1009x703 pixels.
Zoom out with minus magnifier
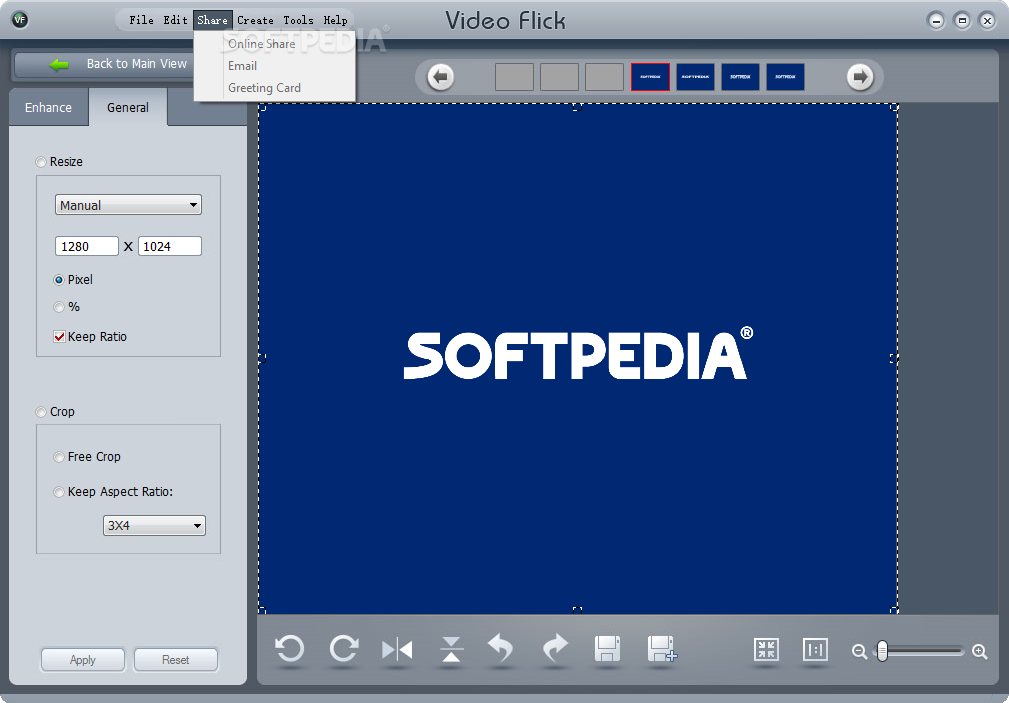(859, 651)
